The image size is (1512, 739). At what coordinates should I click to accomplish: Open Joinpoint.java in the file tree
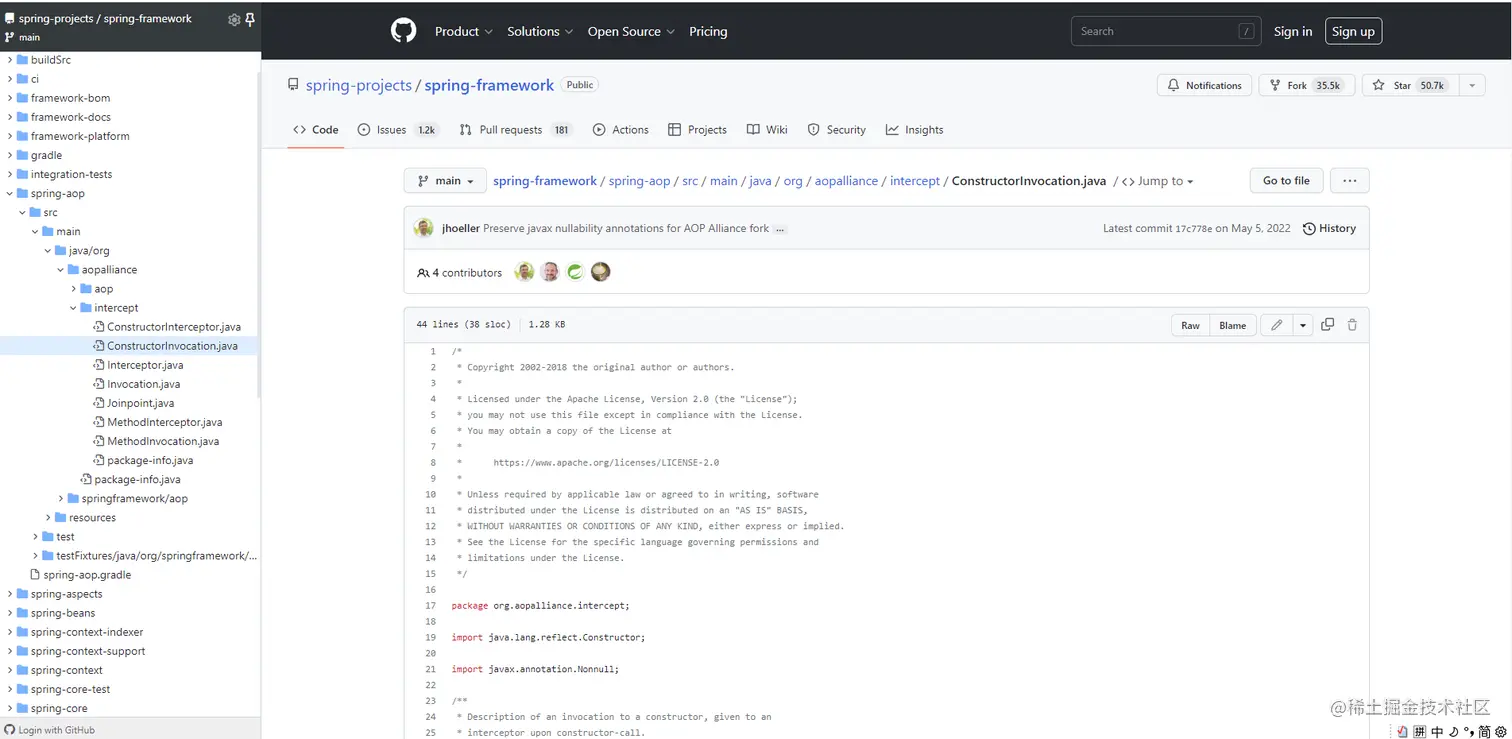[x=140, y=403]
